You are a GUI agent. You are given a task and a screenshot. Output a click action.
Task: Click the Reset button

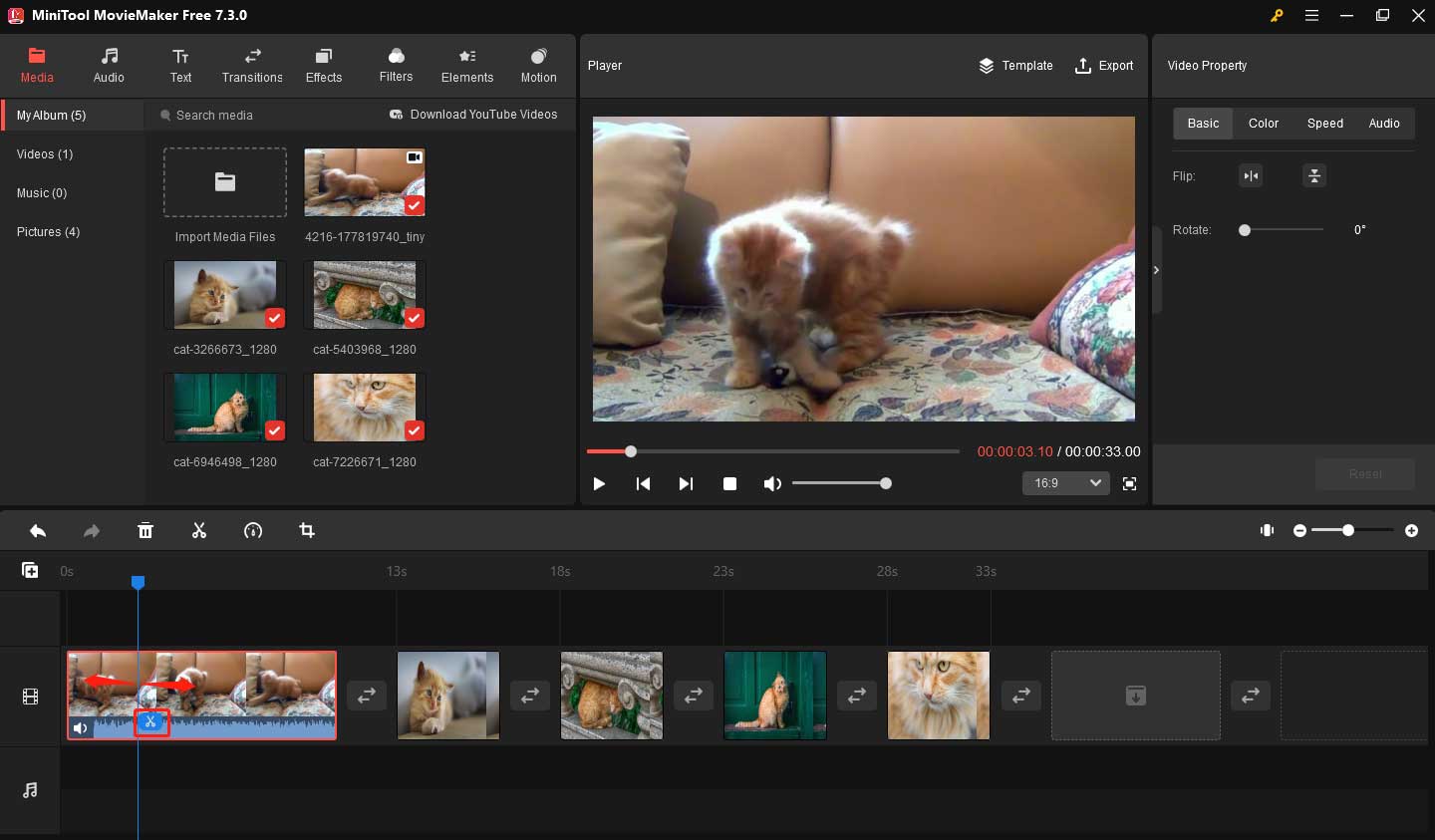(x=1364, y=474)
